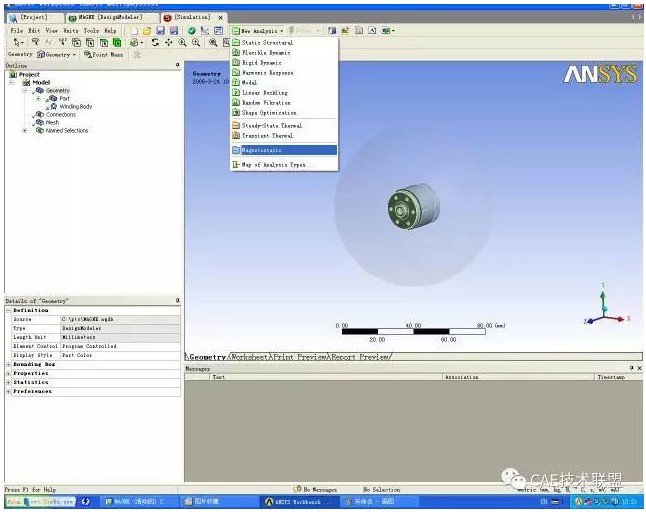
Task: Collapse the Geometry tree node
Action: coord(25,91)
